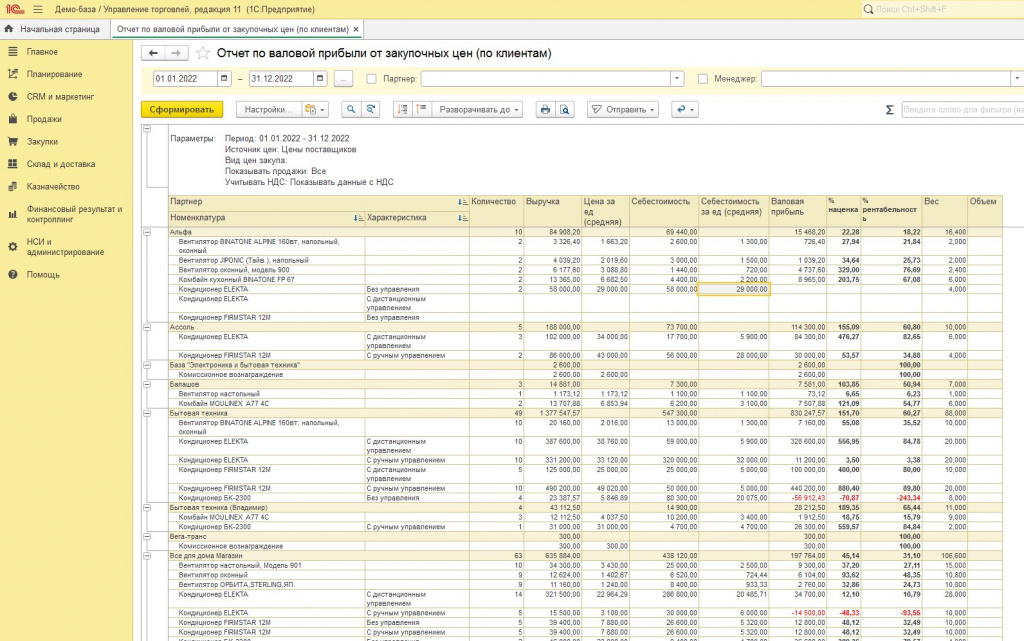Click the star icon to favorite the report

[203, 53]
